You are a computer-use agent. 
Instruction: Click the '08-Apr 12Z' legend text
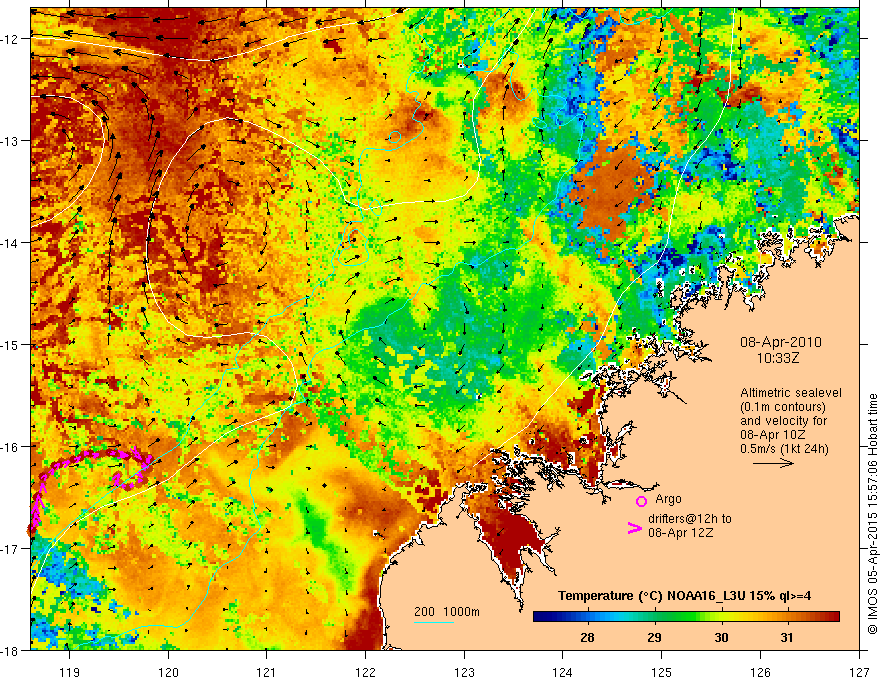point(681,533)
